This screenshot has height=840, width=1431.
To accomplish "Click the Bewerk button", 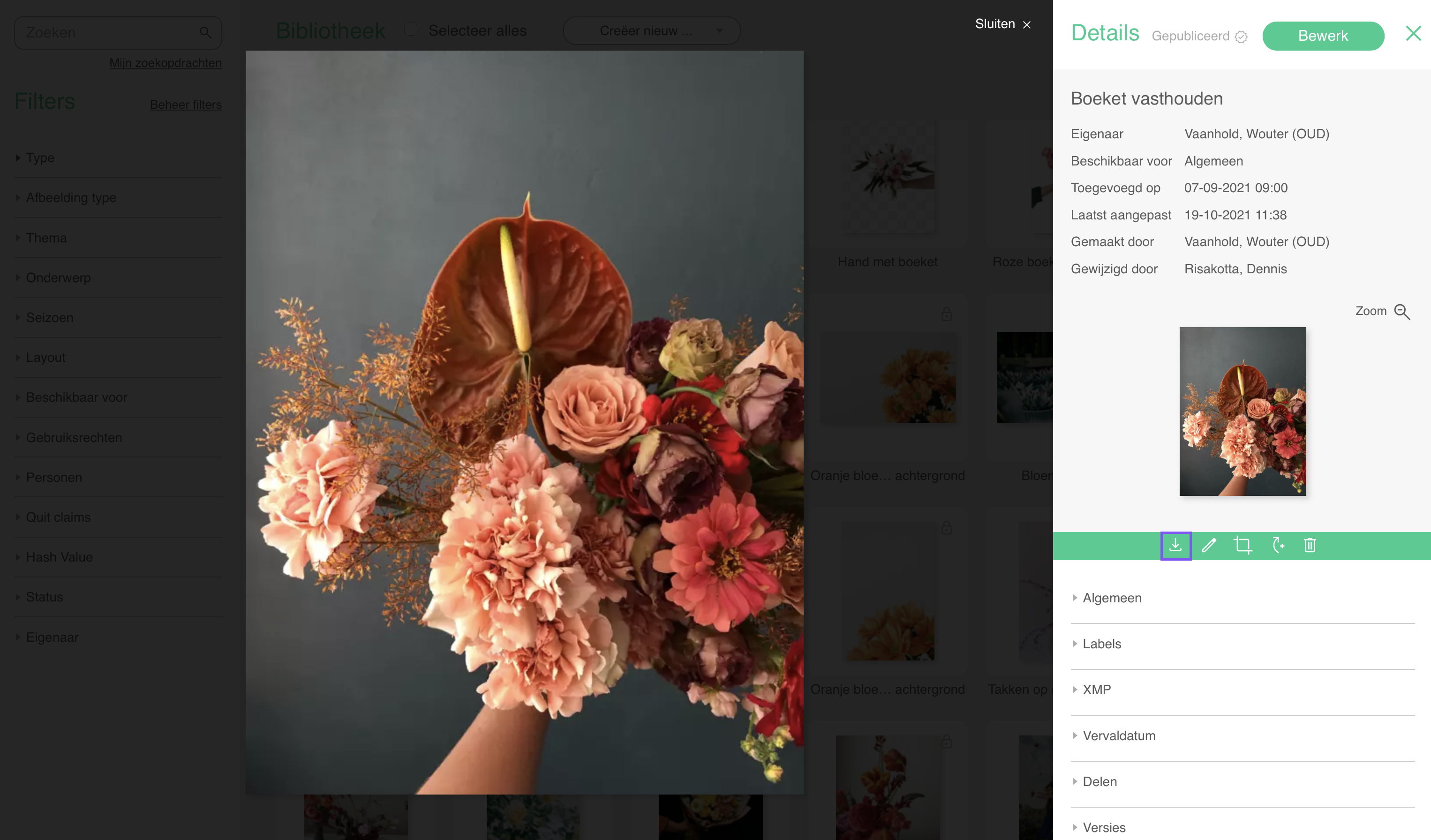I will (x=1323, y=36).
